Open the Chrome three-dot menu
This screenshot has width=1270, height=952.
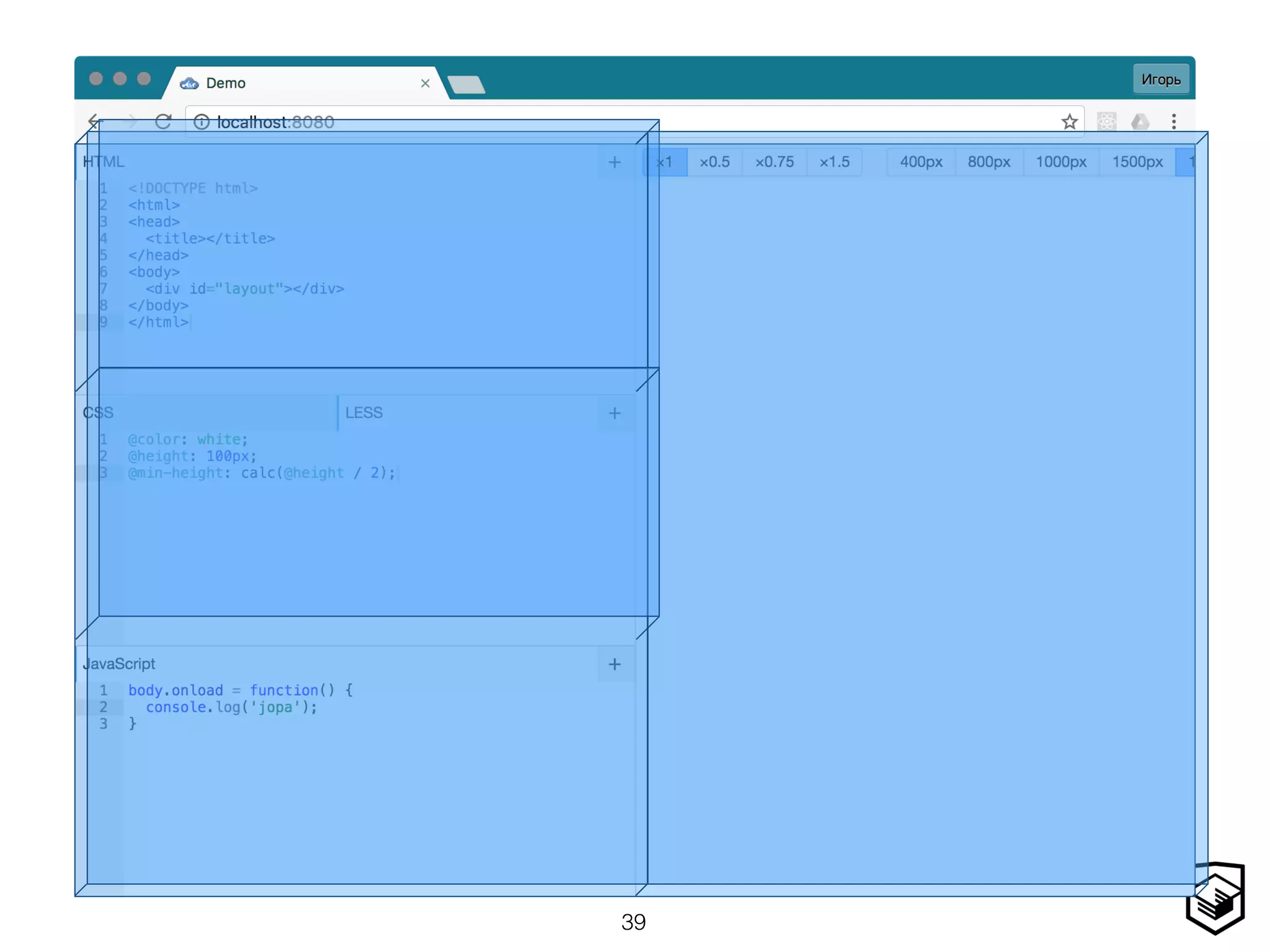click(x=1173, y=121)
